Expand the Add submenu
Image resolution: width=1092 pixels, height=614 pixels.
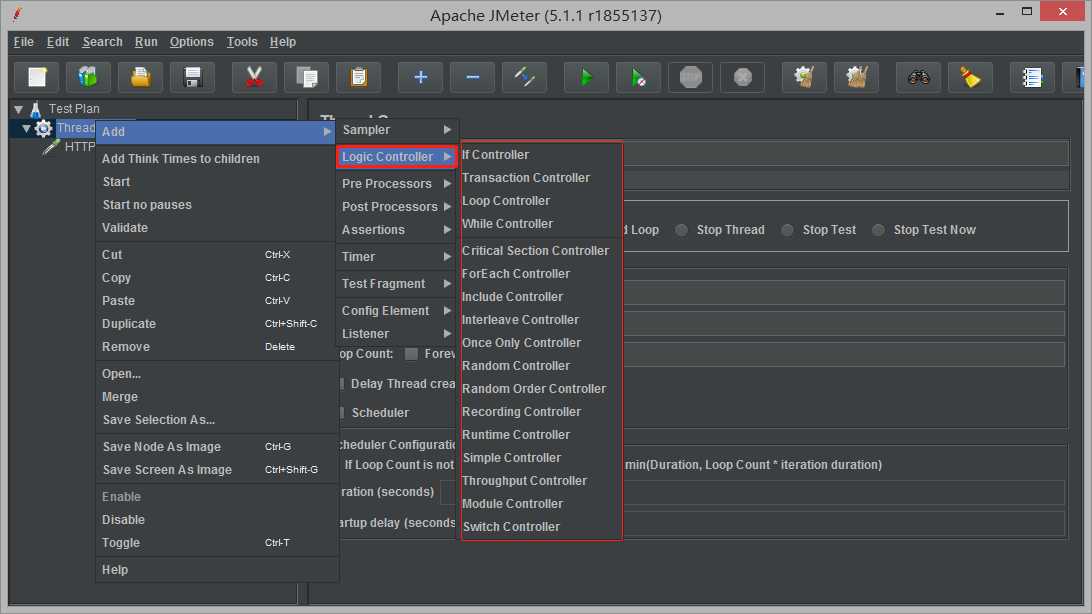(216, 132)
